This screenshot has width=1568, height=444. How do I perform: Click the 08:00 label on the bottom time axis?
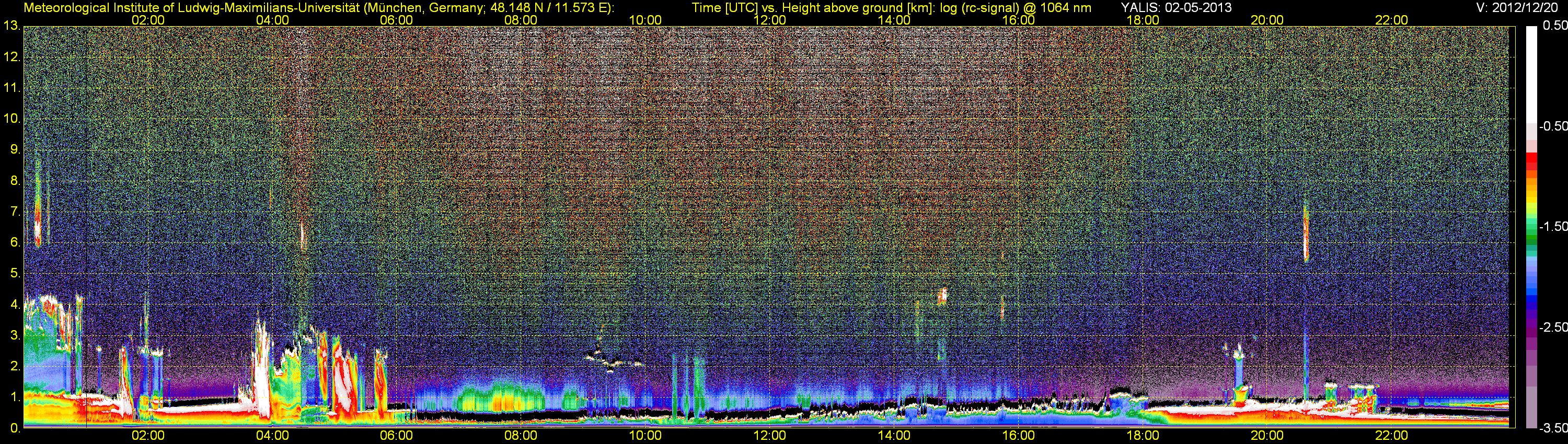521,436
